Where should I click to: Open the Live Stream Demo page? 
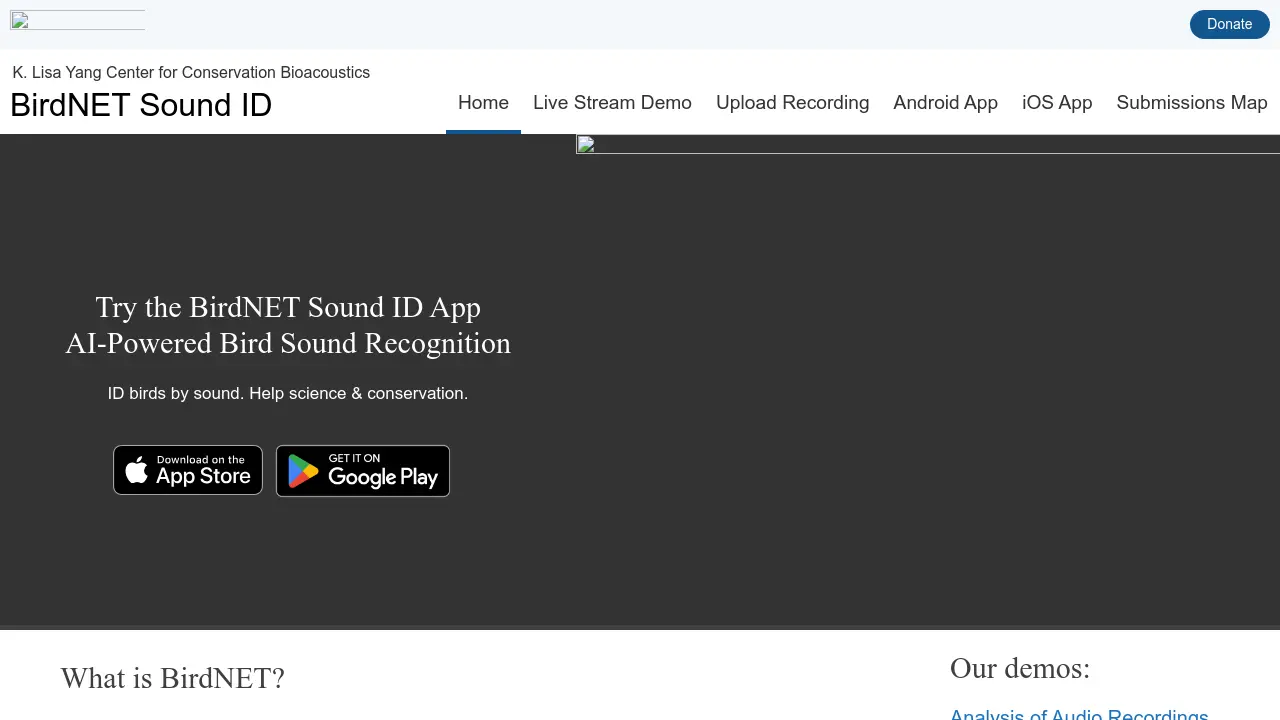point(612,103)
